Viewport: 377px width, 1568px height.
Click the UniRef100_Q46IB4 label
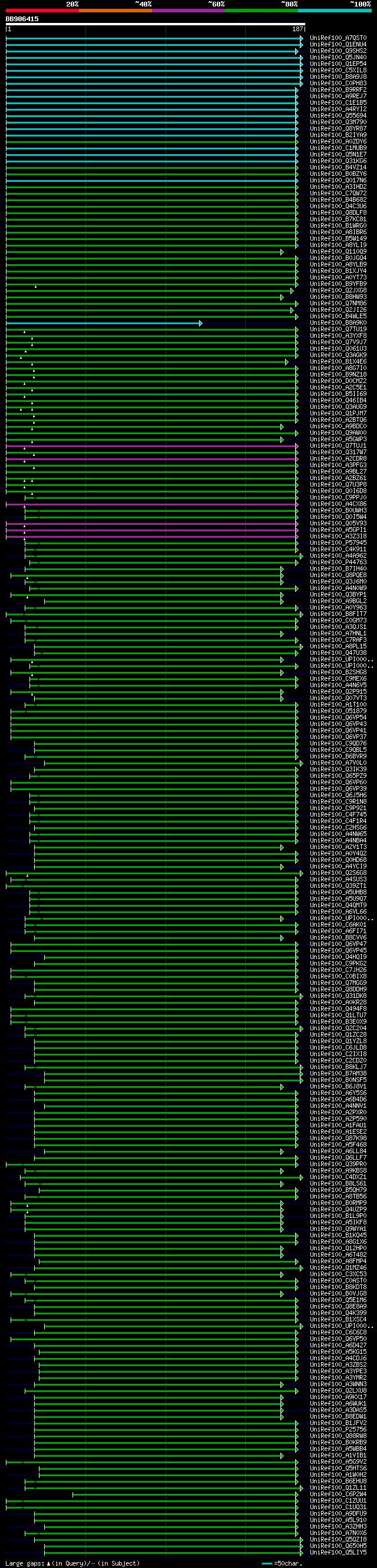point(338,401)
